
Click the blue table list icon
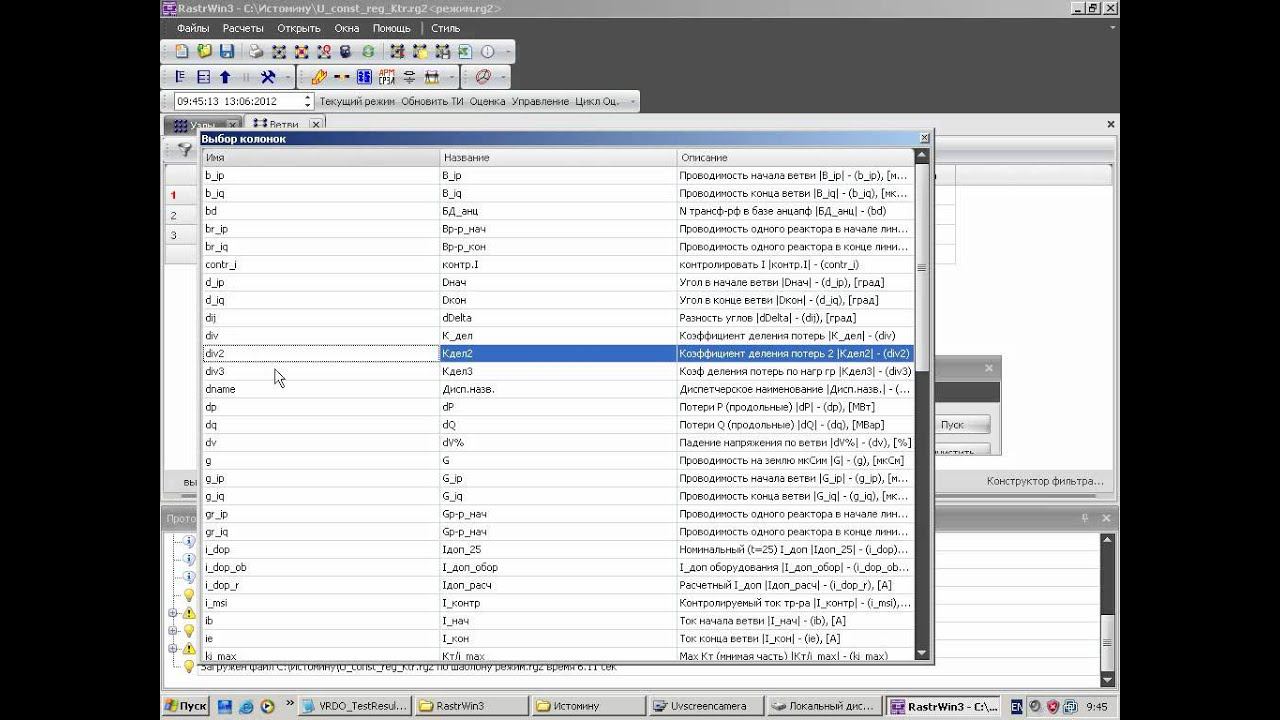(x=203, y=77)
